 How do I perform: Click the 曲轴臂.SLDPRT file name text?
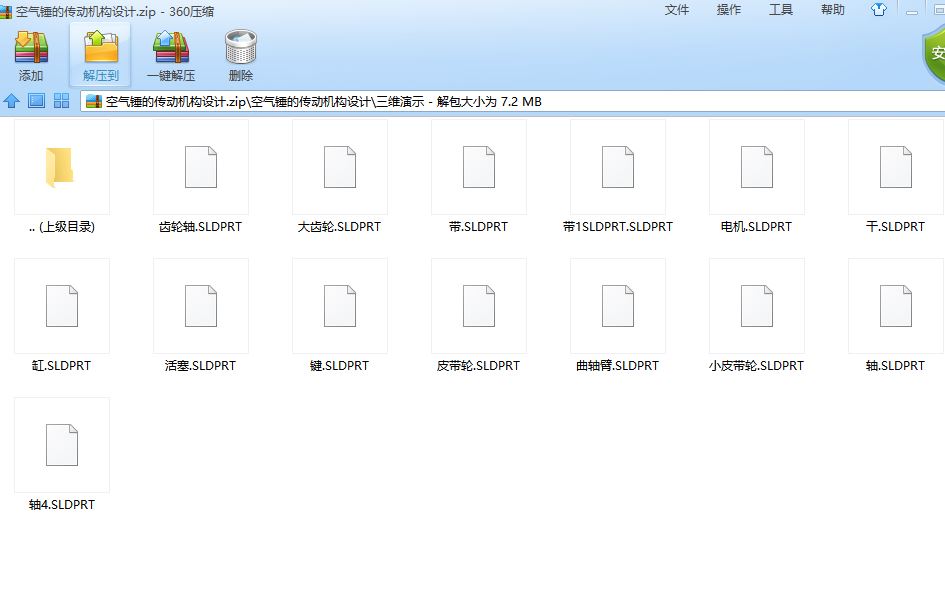click(618, 365)
